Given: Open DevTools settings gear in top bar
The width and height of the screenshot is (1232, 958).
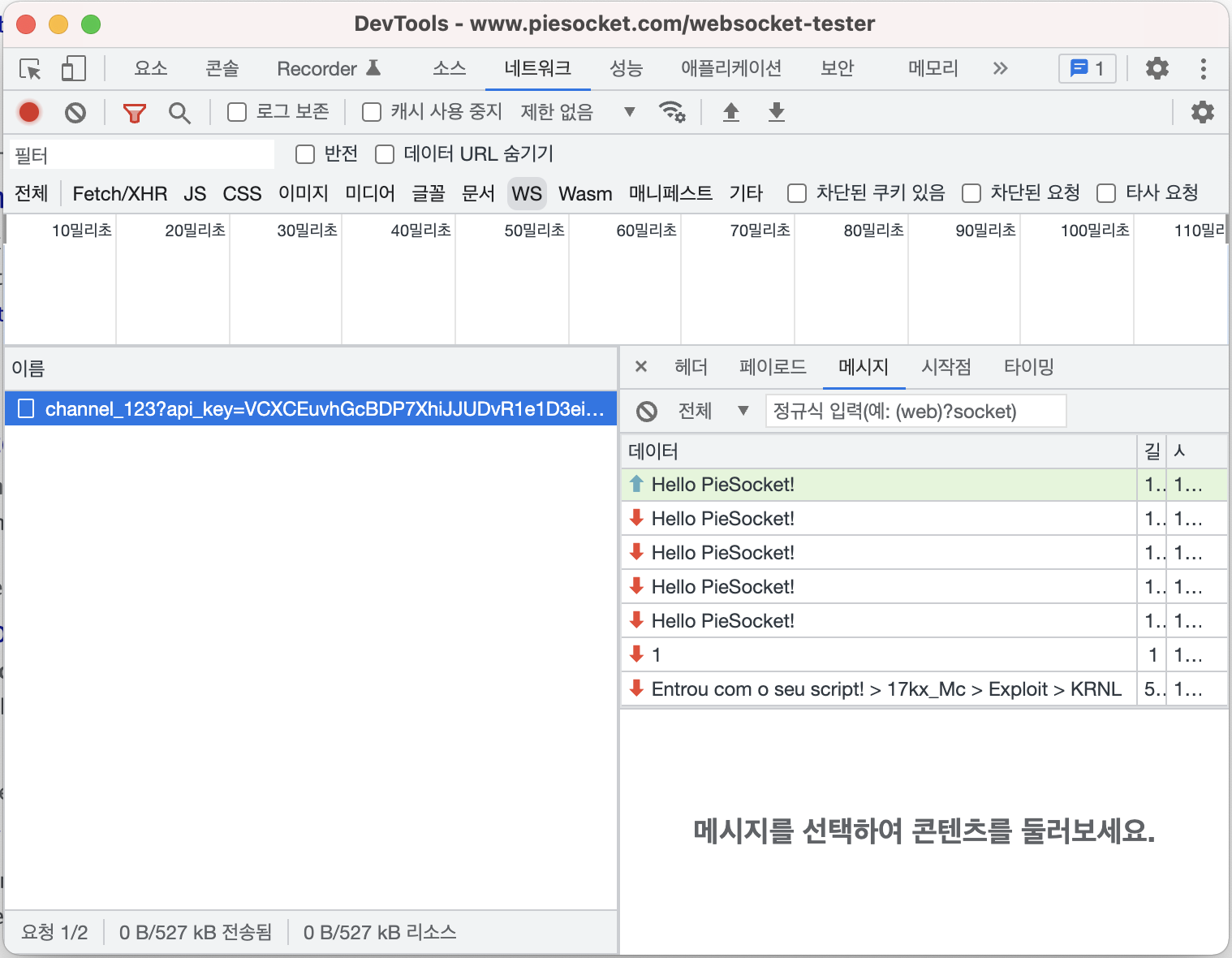Looking at the screenshot, I should click(x=1157, y=68).
